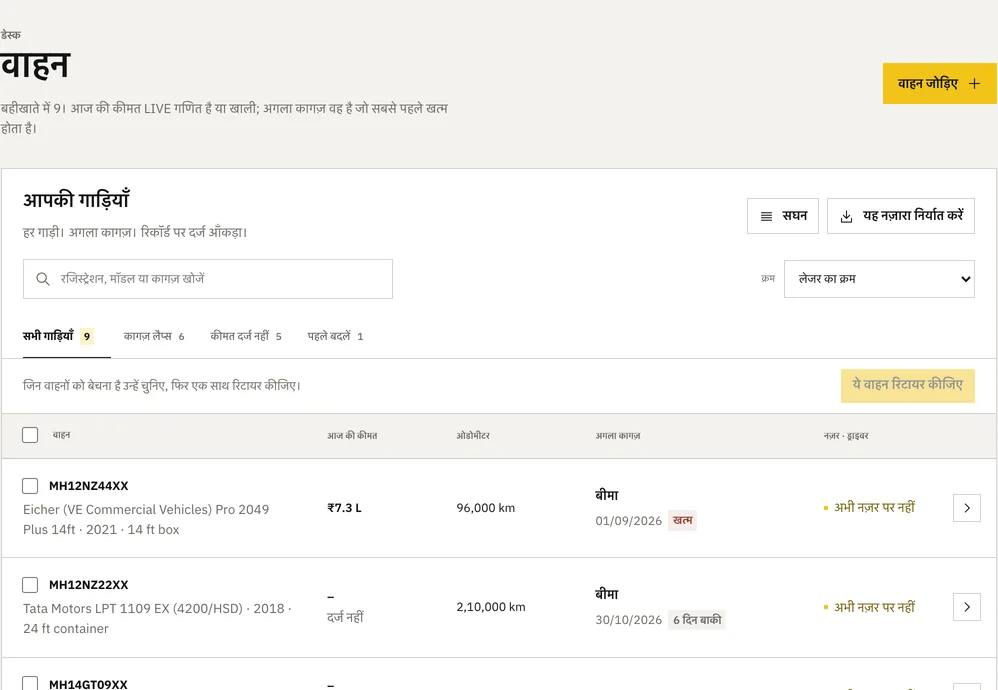The image size is (998, 690).
Task: Toggle the select-all checkbox in table header
Action: point(30,435)
